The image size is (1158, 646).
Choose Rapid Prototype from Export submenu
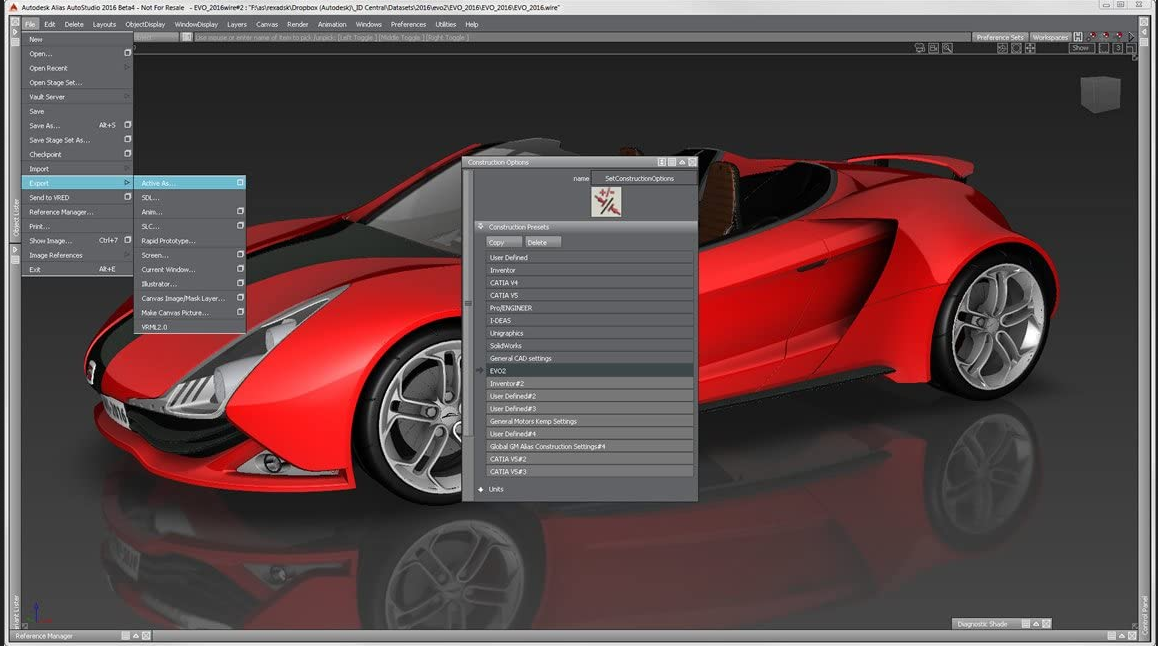[x=168, y=241]
